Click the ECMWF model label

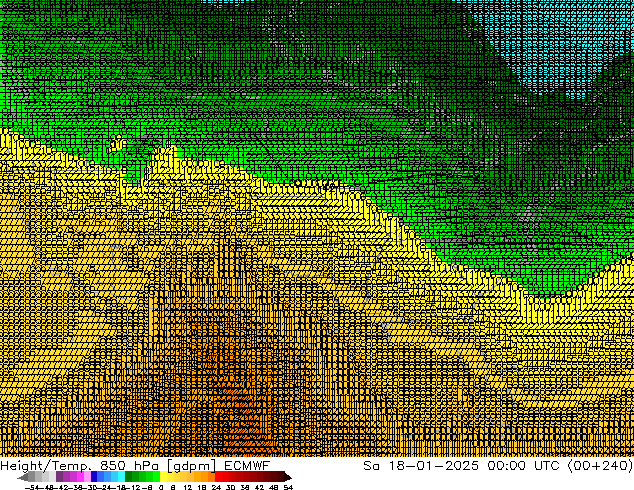coord(247,465)
